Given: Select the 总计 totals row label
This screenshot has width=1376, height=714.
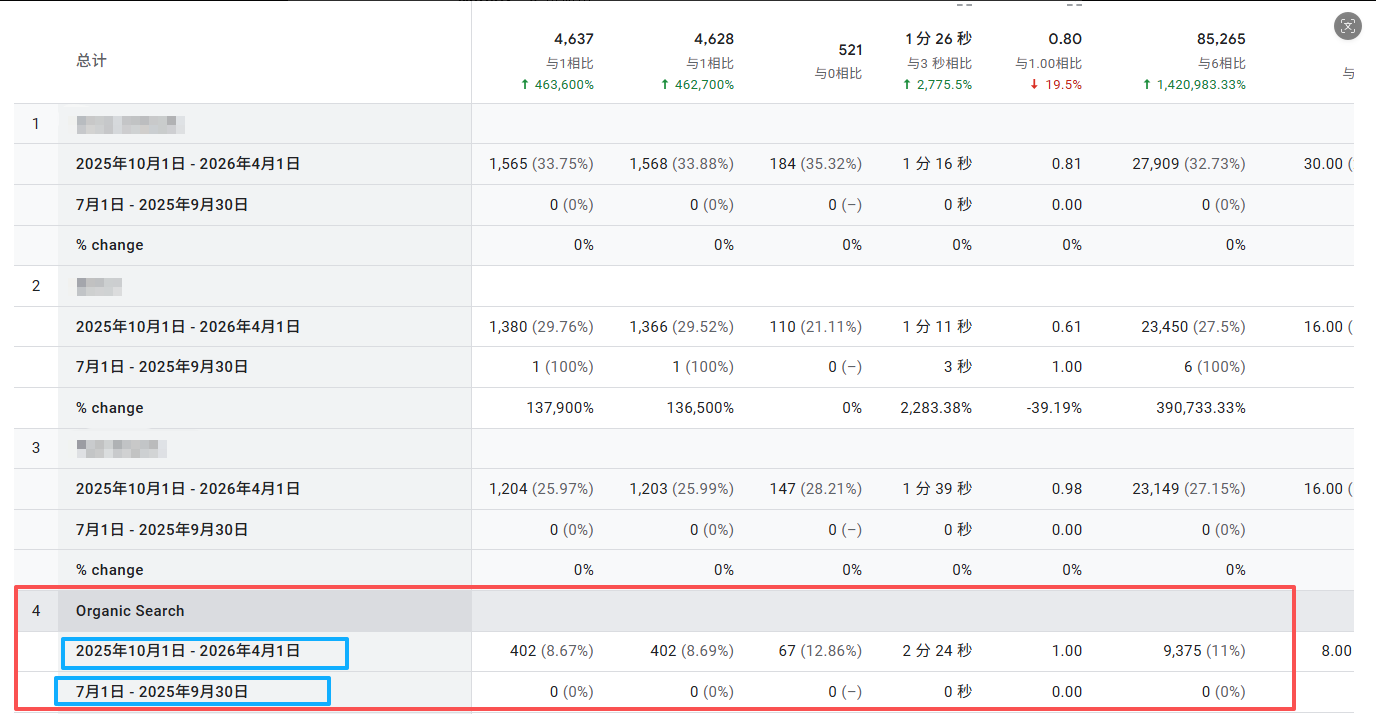Looking at the screenshot, I should (x=91, y=61).
